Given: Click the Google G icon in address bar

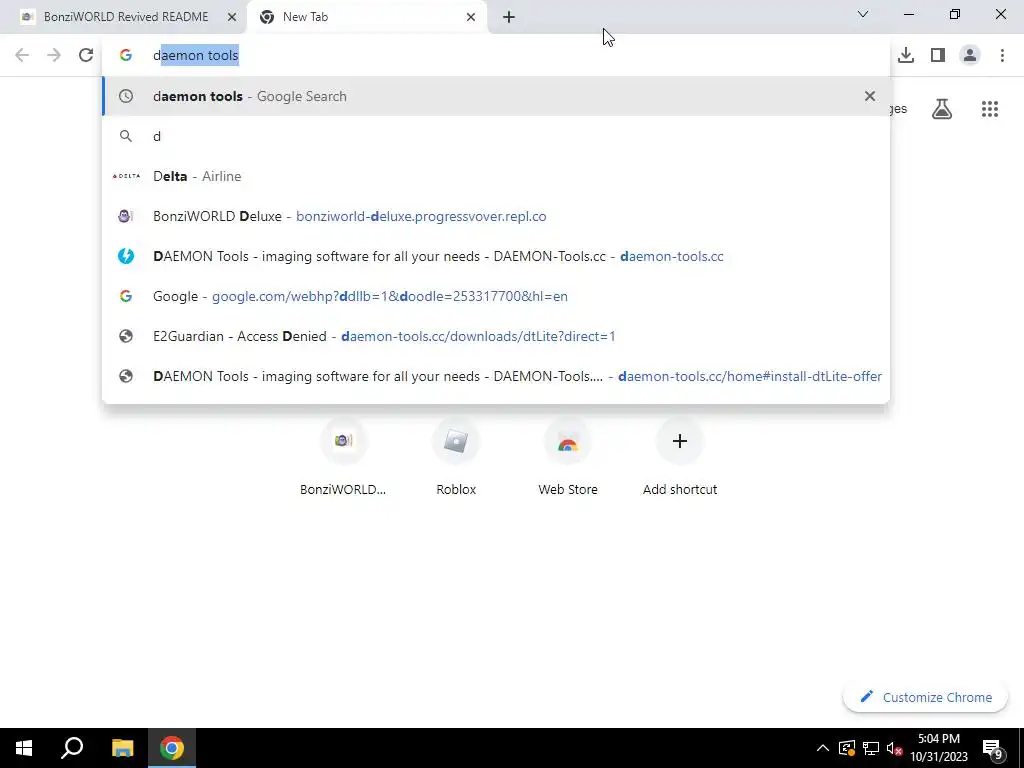Looking at the screenshot, I should 126,55.
